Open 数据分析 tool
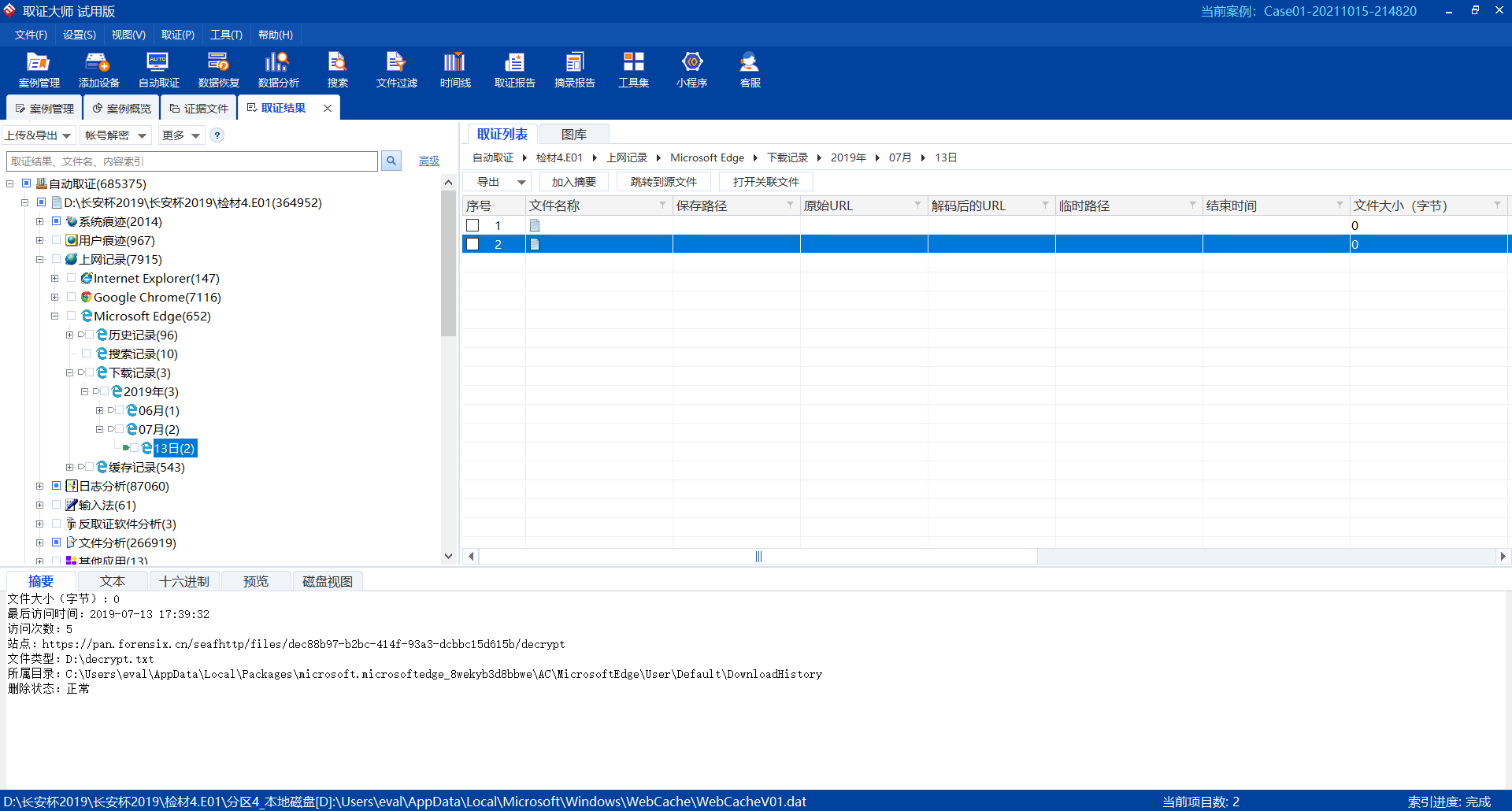Image resolution: width=1512 pixels, height=811 pixels. [x=278, y=70]
